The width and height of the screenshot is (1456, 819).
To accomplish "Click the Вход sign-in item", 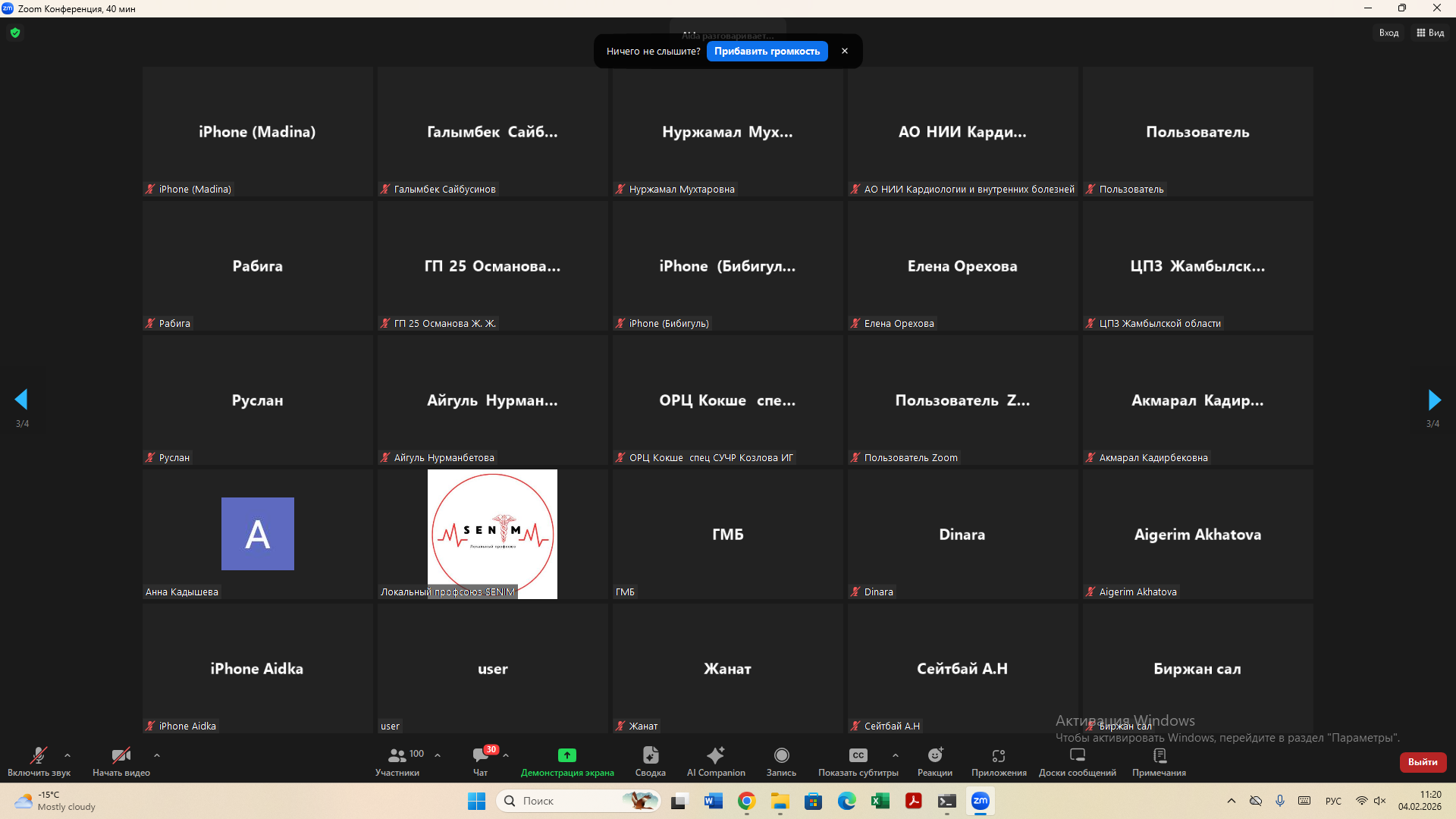I will click(1389, 33).
